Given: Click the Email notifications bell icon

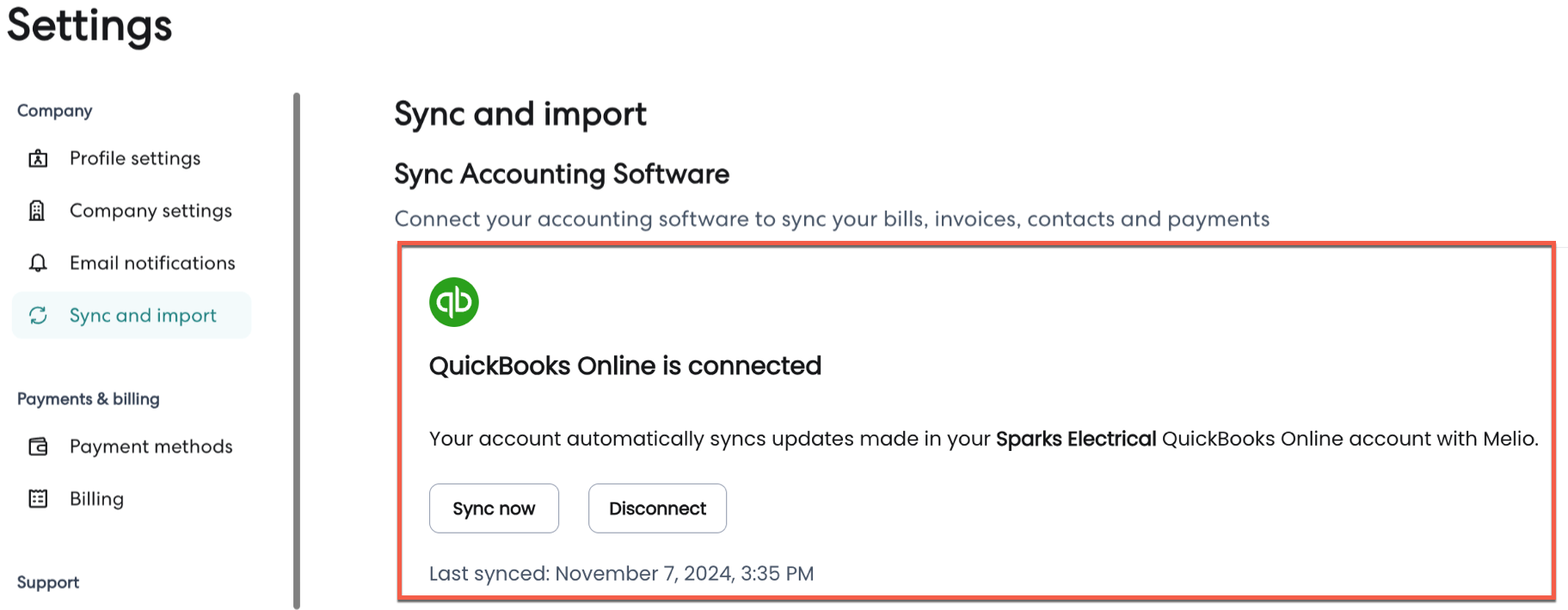Looking at the screenshot, I should (x=38, y=263).
